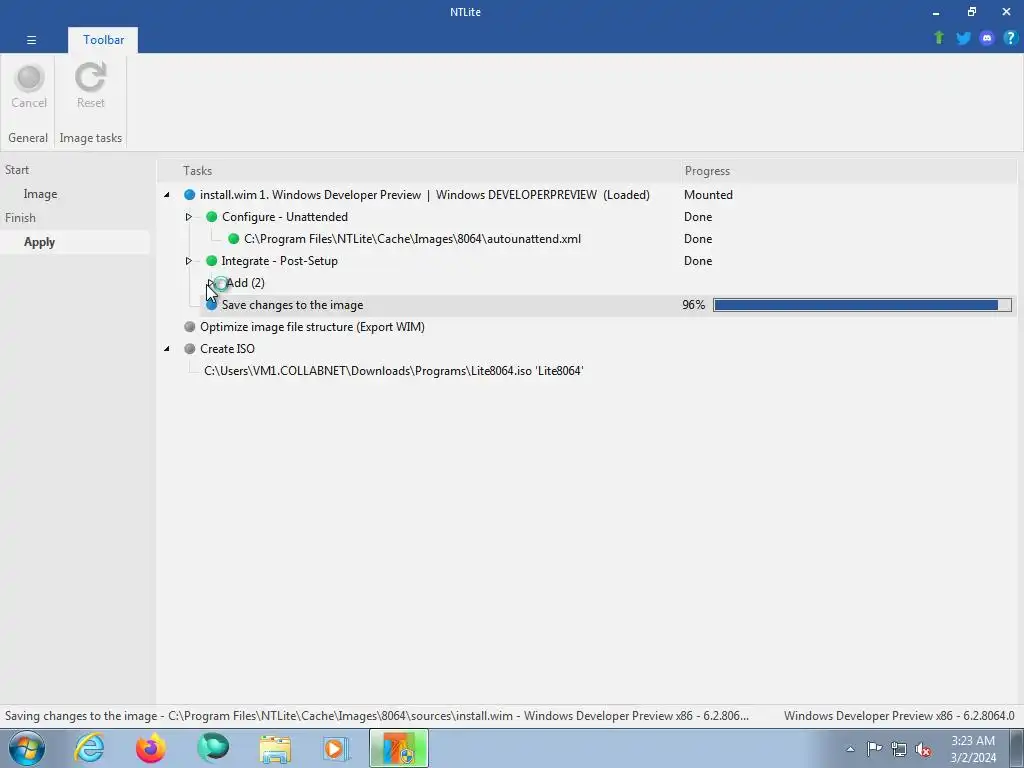
Task: Click the Show desktop strip
Action: coord(1017,748)
